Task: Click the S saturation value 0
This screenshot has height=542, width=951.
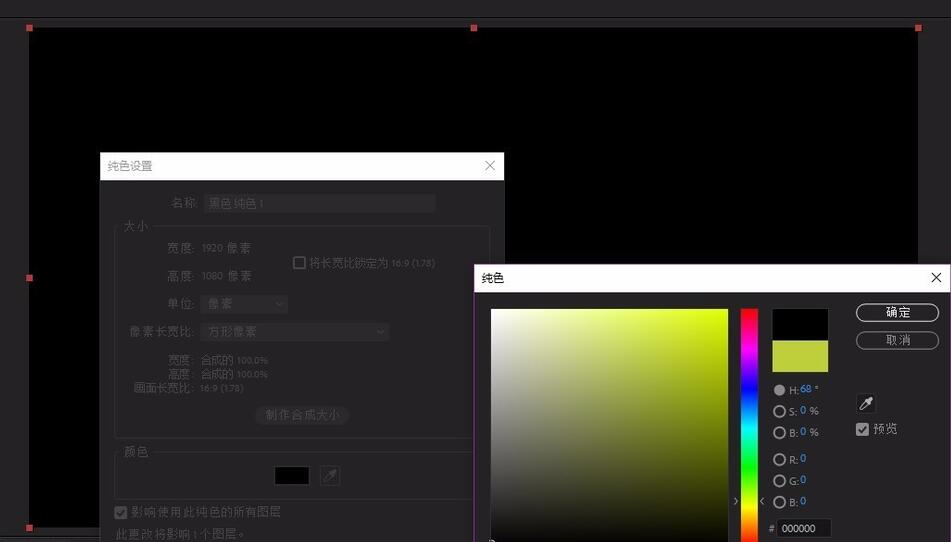Action: click(x=803, y=410)
